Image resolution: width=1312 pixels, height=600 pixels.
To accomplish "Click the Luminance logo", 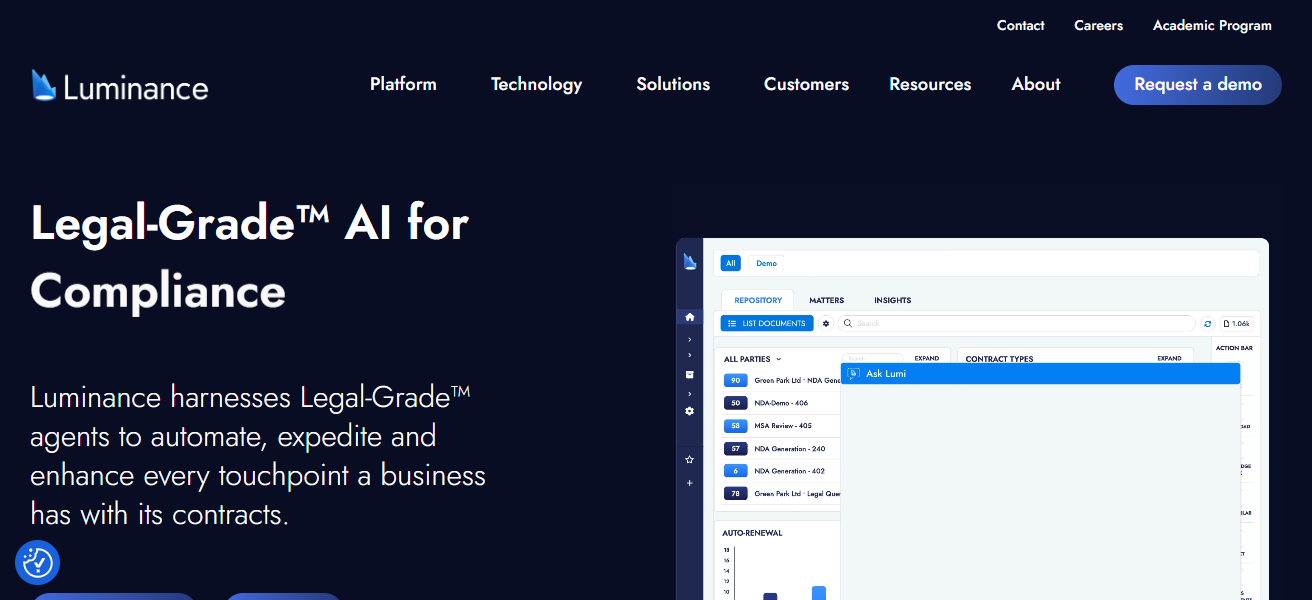I will [x=120, y=86].
